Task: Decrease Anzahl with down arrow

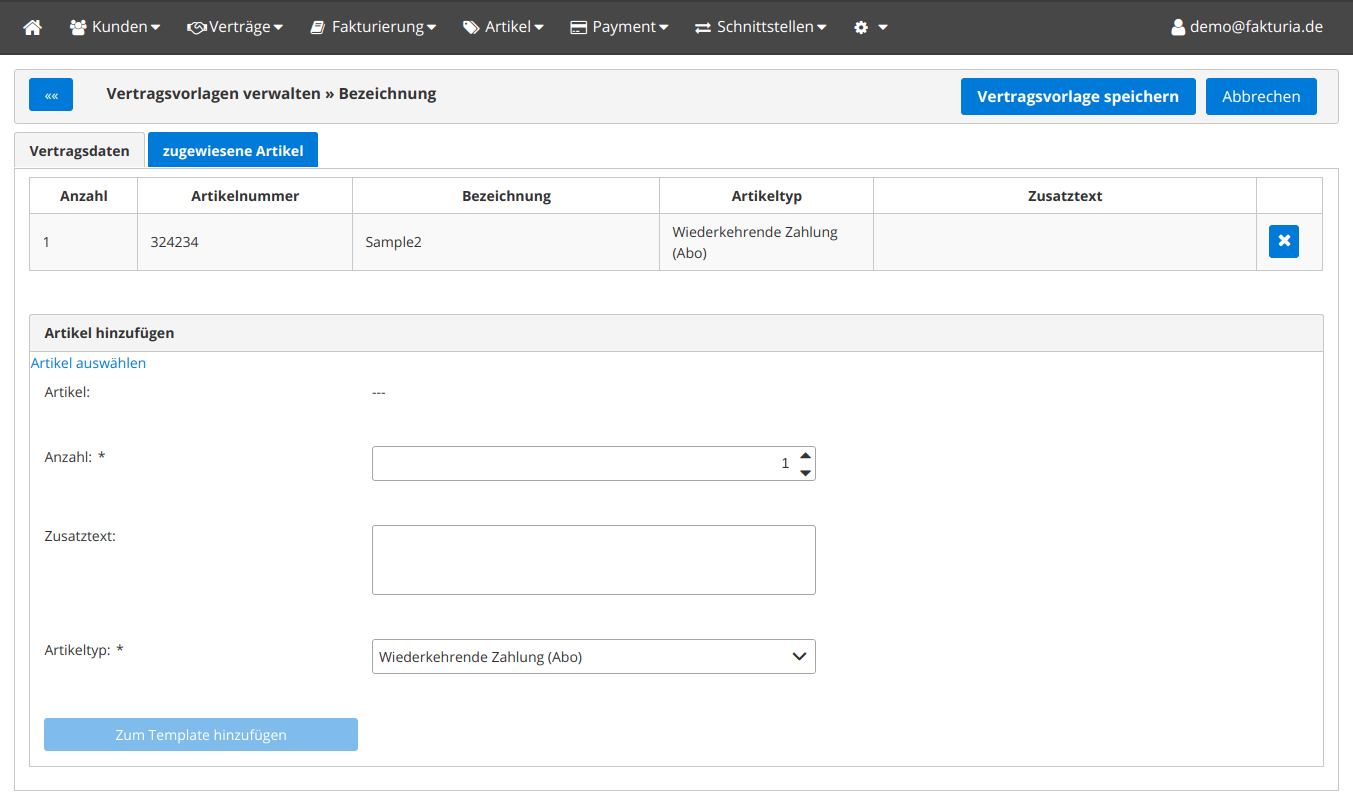Action: pyautogui.click(x=805, y=472)
